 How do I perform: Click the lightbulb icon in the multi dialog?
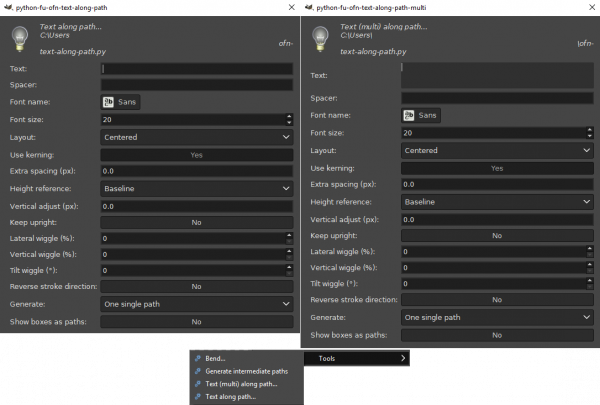[320, 39]
